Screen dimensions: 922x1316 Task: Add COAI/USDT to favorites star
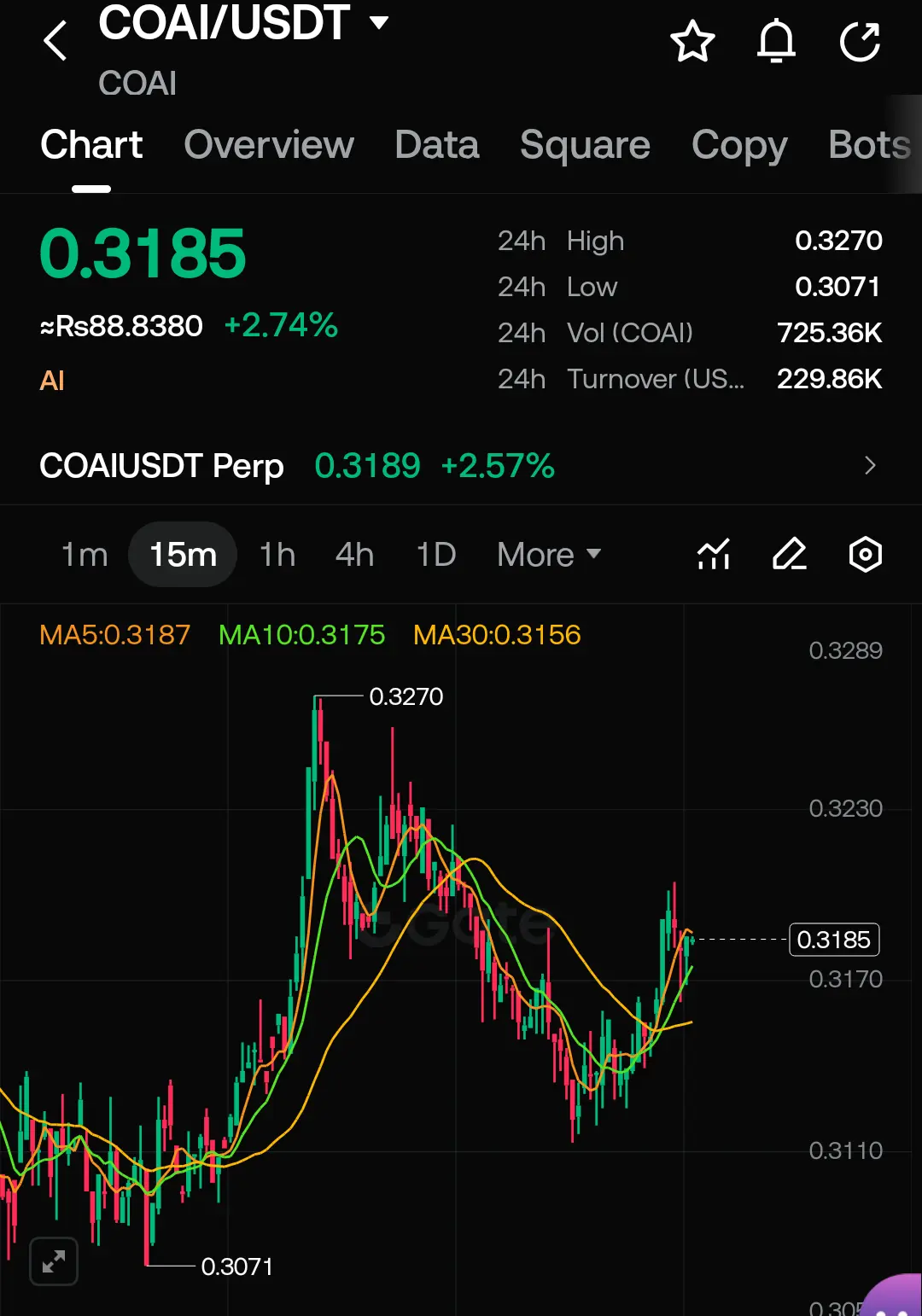tap(692, 42)
